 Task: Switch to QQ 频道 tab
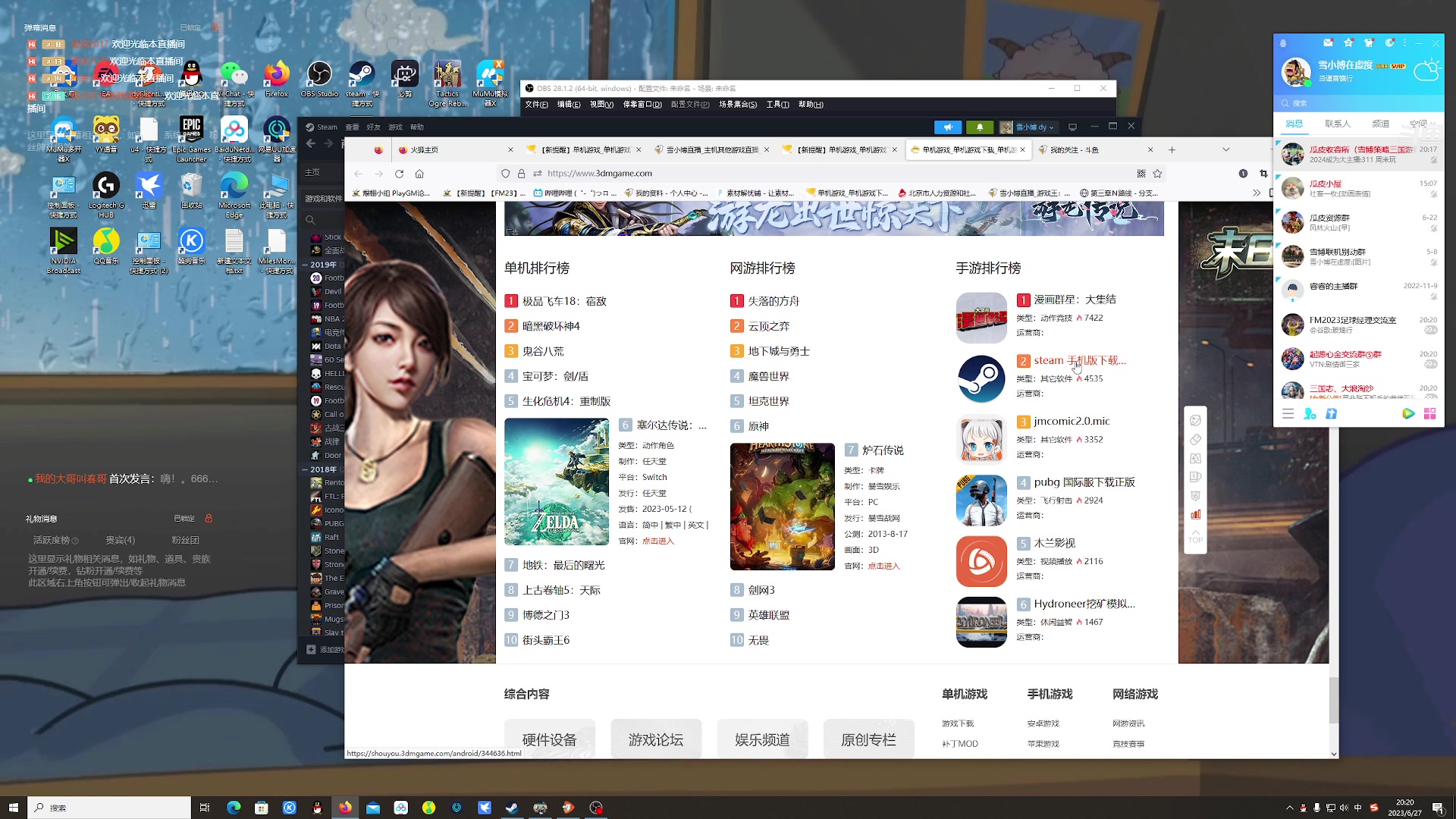coord(1380,124)
